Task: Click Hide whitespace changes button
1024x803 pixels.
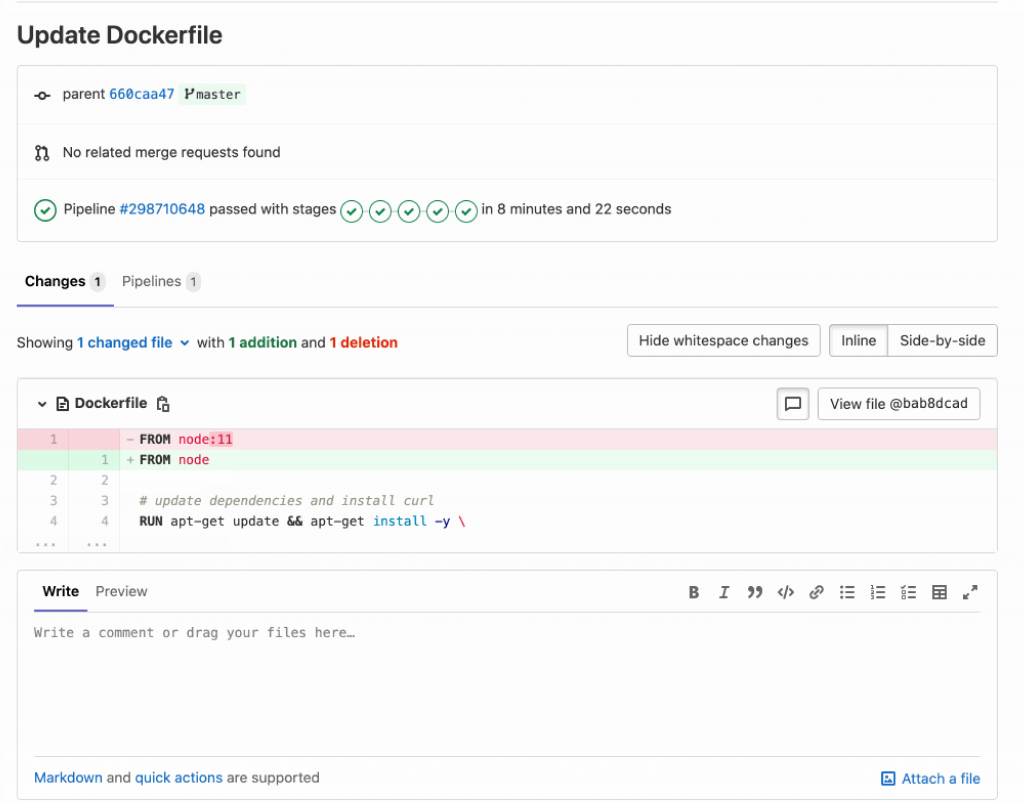Action: 723,341
